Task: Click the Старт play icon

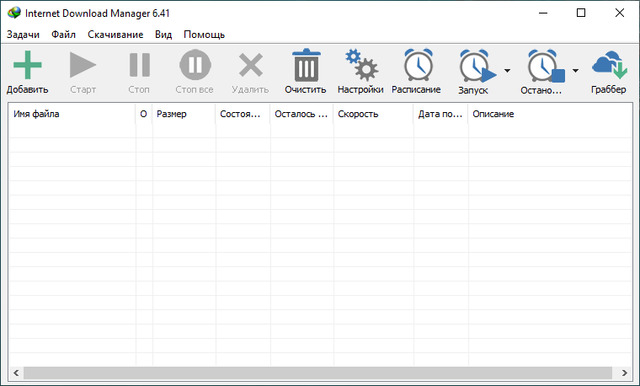Action: (x=83, y=65)
